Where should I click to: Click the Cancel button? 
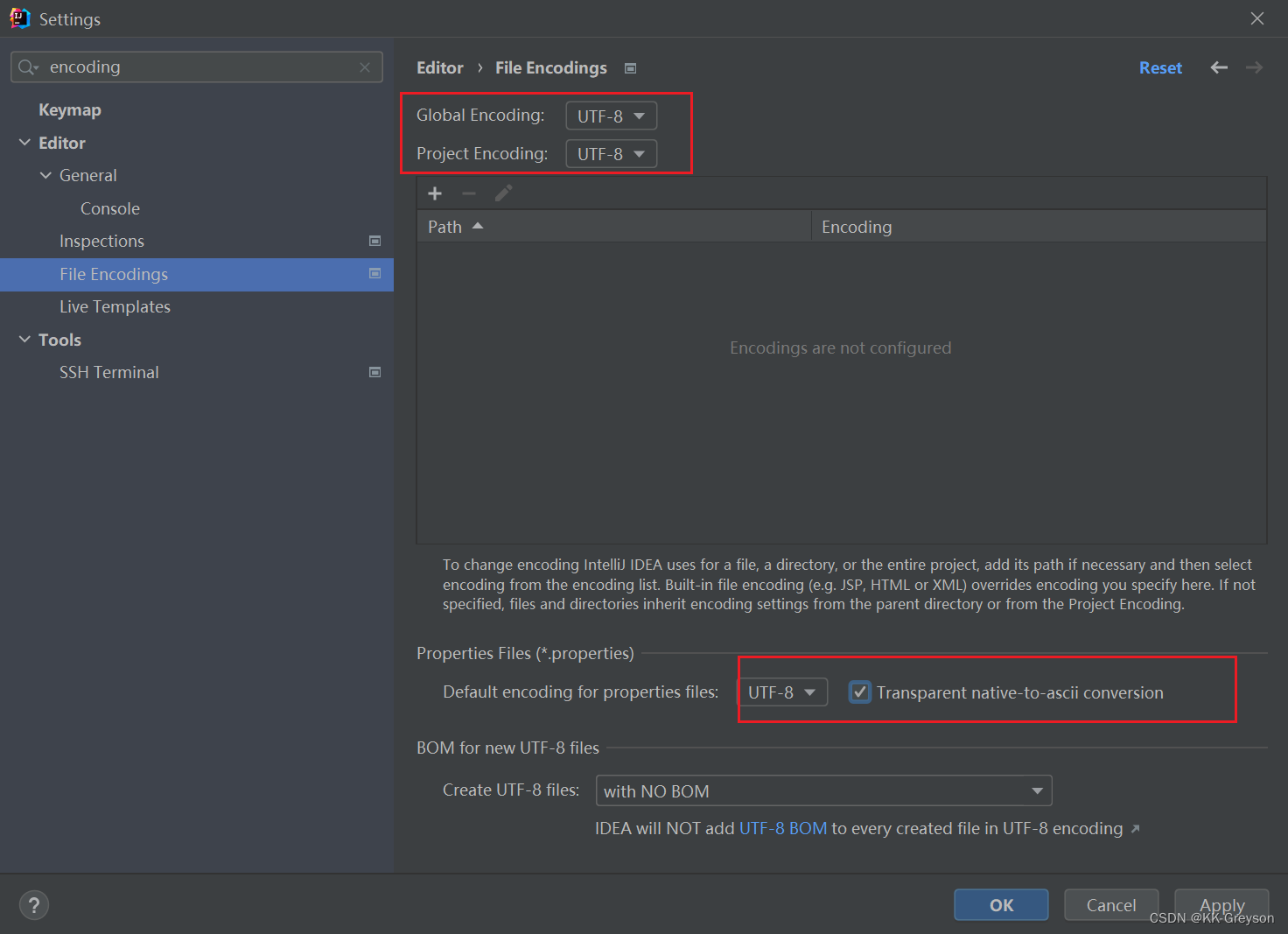point(1111,905)
